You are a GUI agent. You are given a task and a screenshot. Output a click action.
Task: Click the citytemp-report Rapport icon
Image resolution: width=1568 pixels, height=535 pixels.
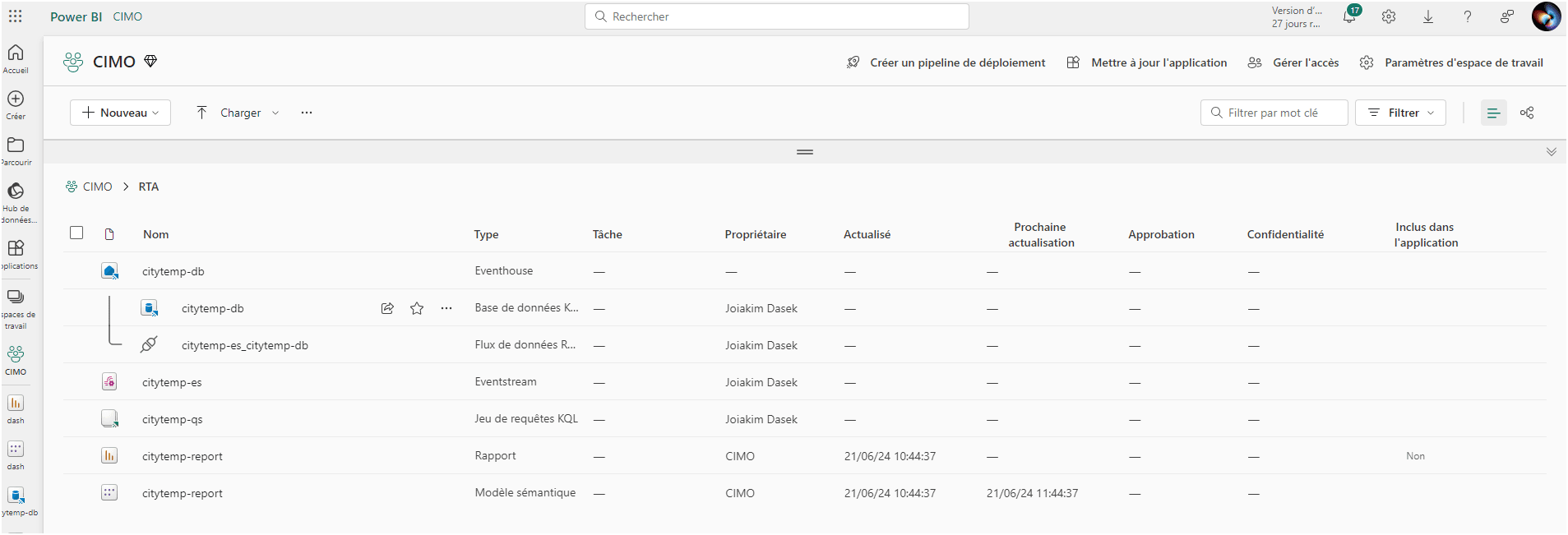pos(109,455)
